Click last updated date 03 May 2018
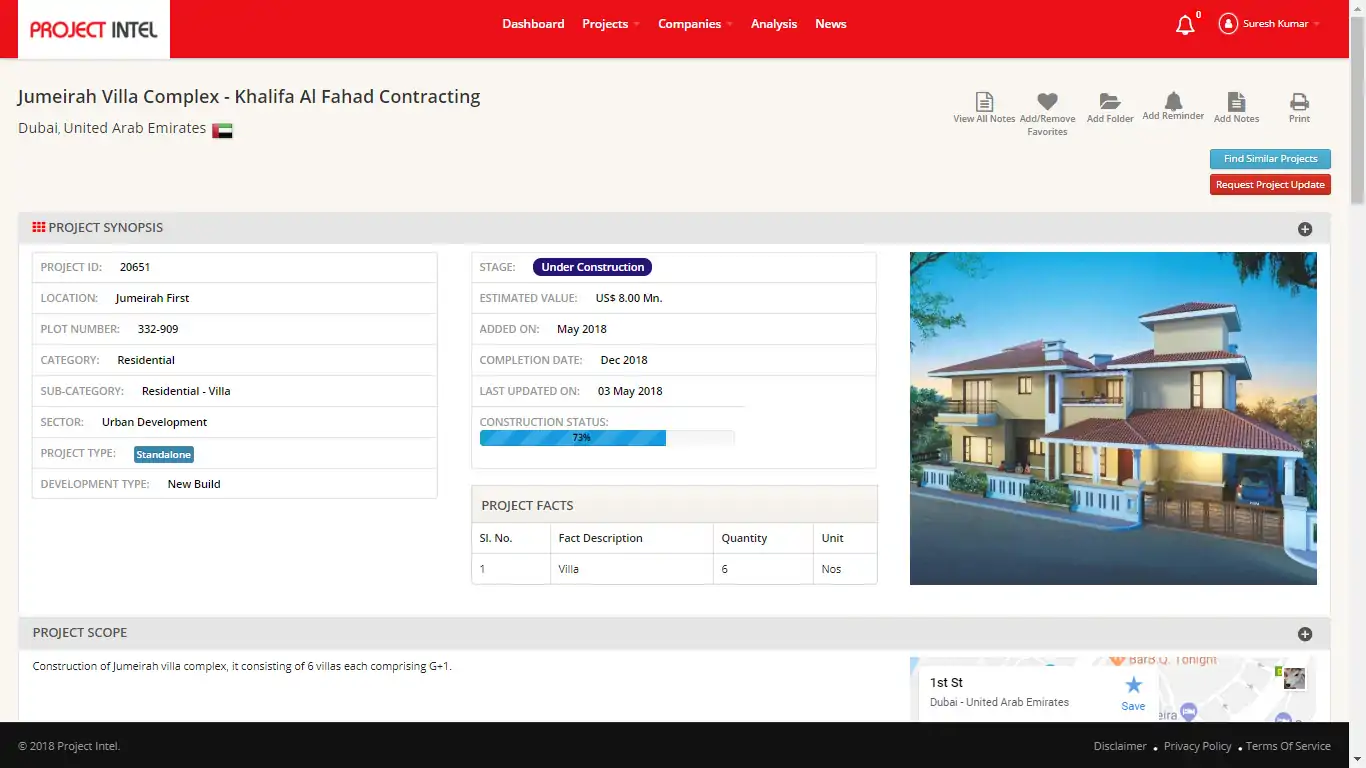Image resolution: width=1366 pixels, height=768 pixels. pos(630,391)
